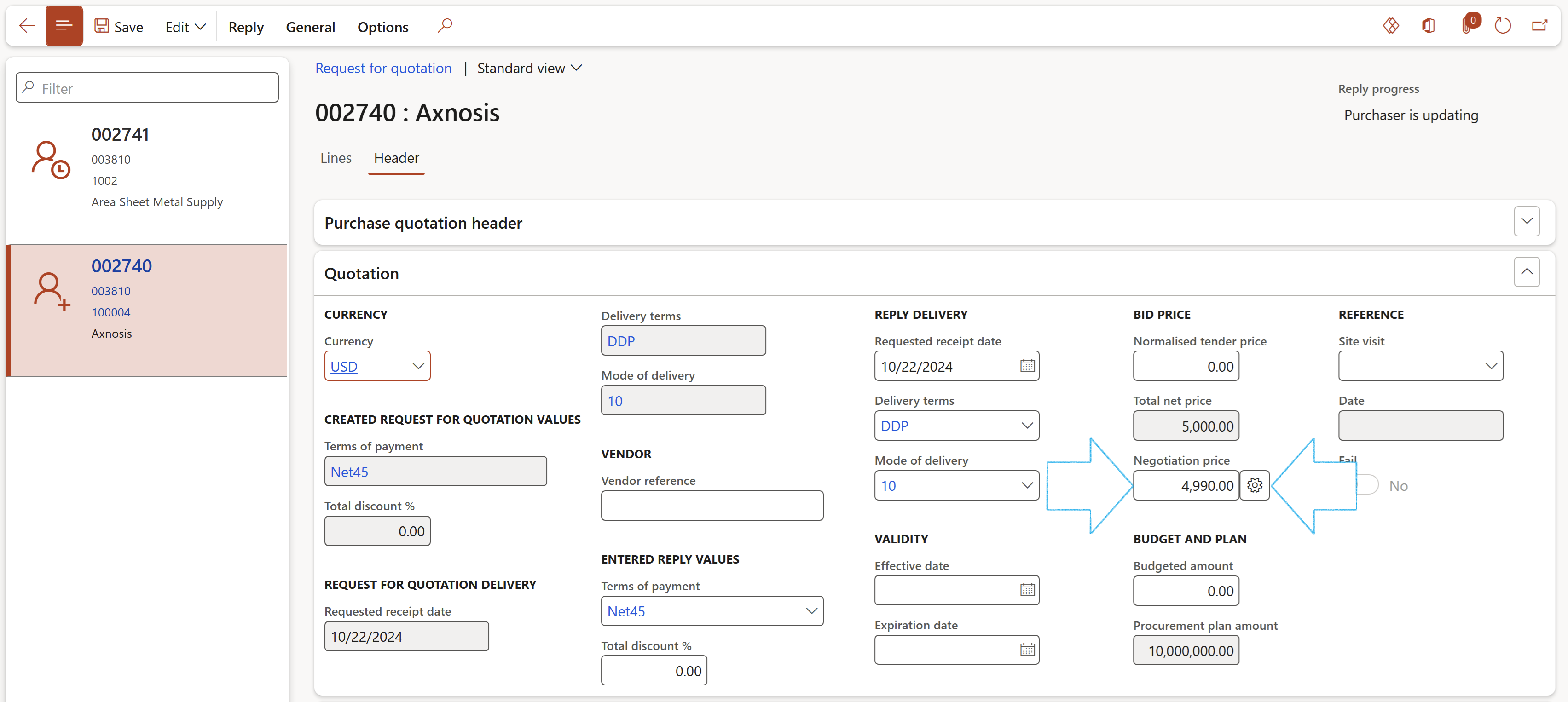Open form in new window icon

coord(1540,26)
